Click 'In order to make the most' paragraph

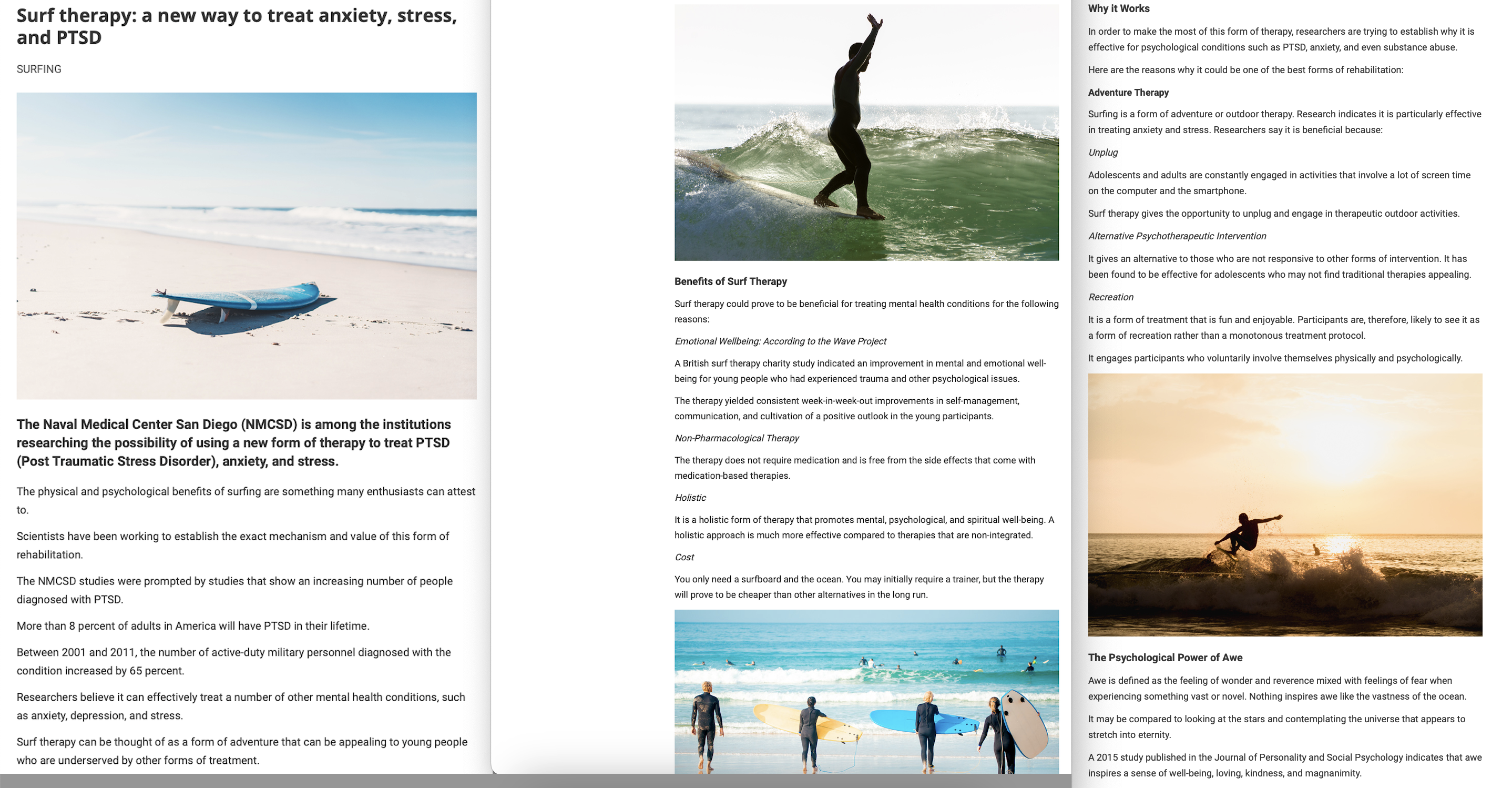[1281, 39]
